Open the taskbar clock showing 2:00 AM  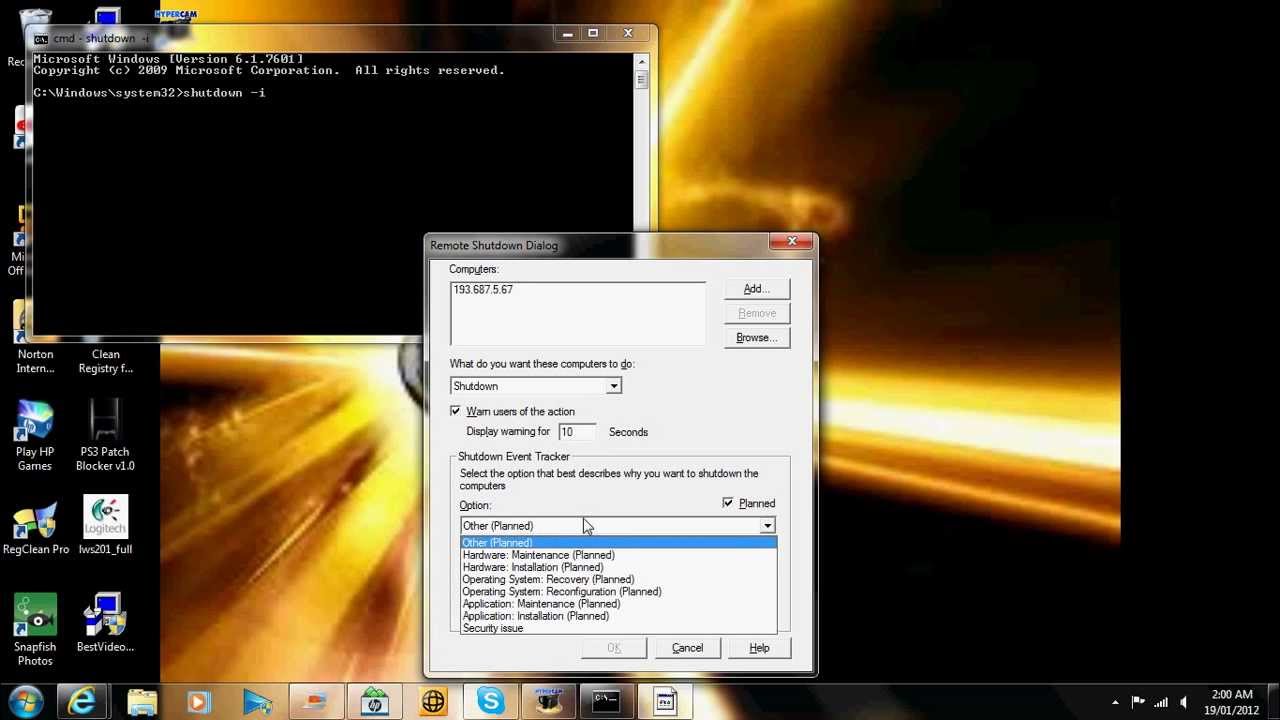click(x=1232, y=702)
